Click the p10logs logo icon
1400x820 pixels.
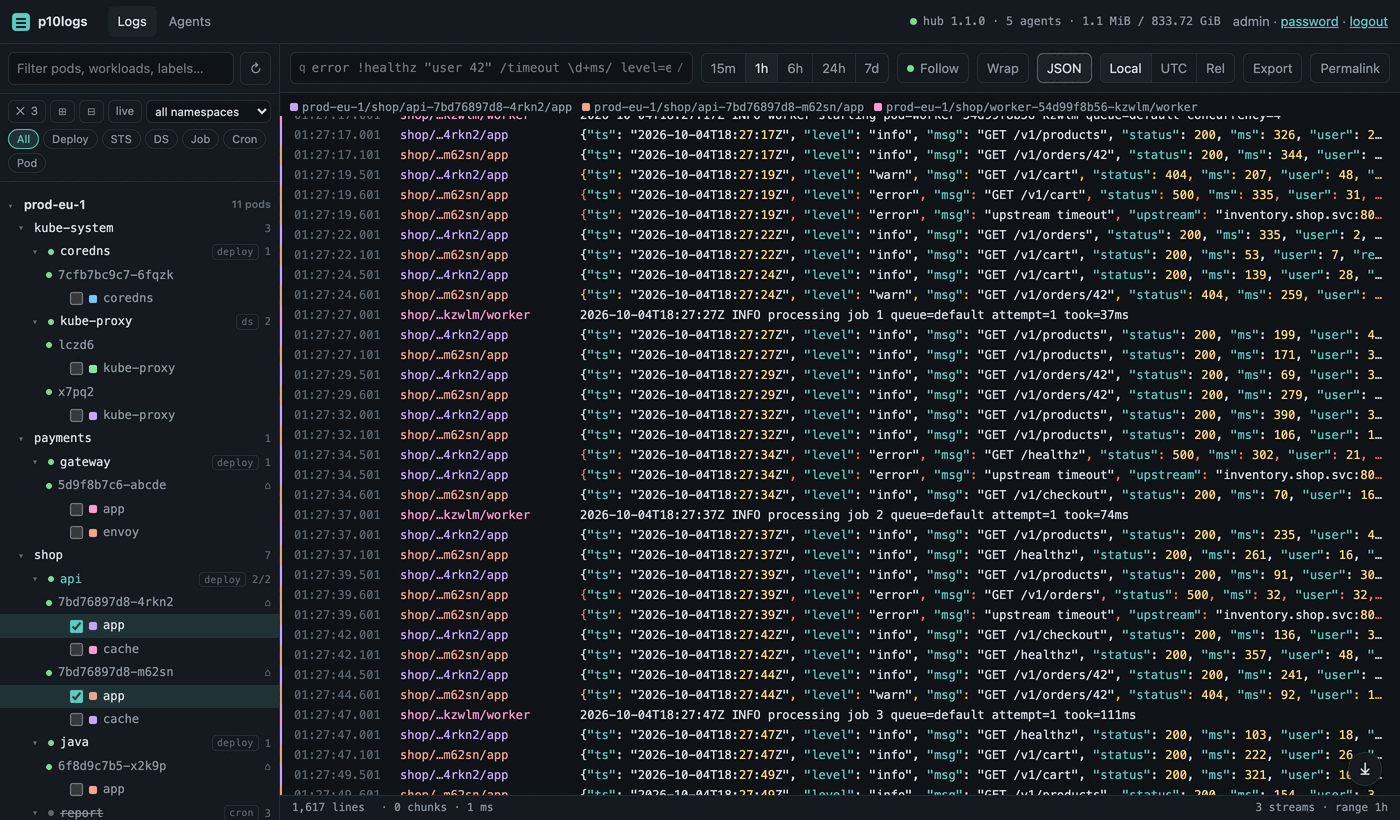[x=20, y=21]
